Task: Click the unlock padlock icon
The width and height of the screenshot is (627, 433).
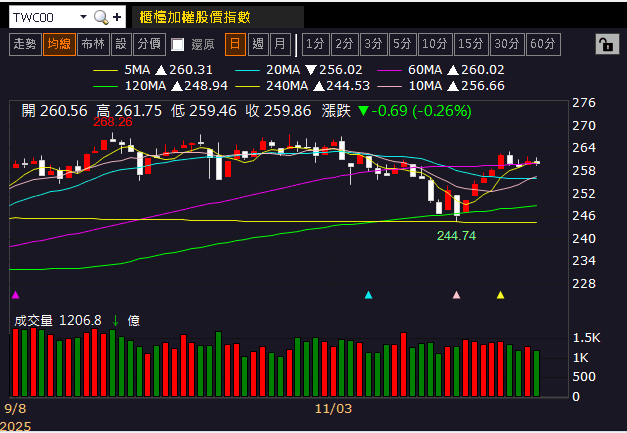Action: tap(607, 44)
